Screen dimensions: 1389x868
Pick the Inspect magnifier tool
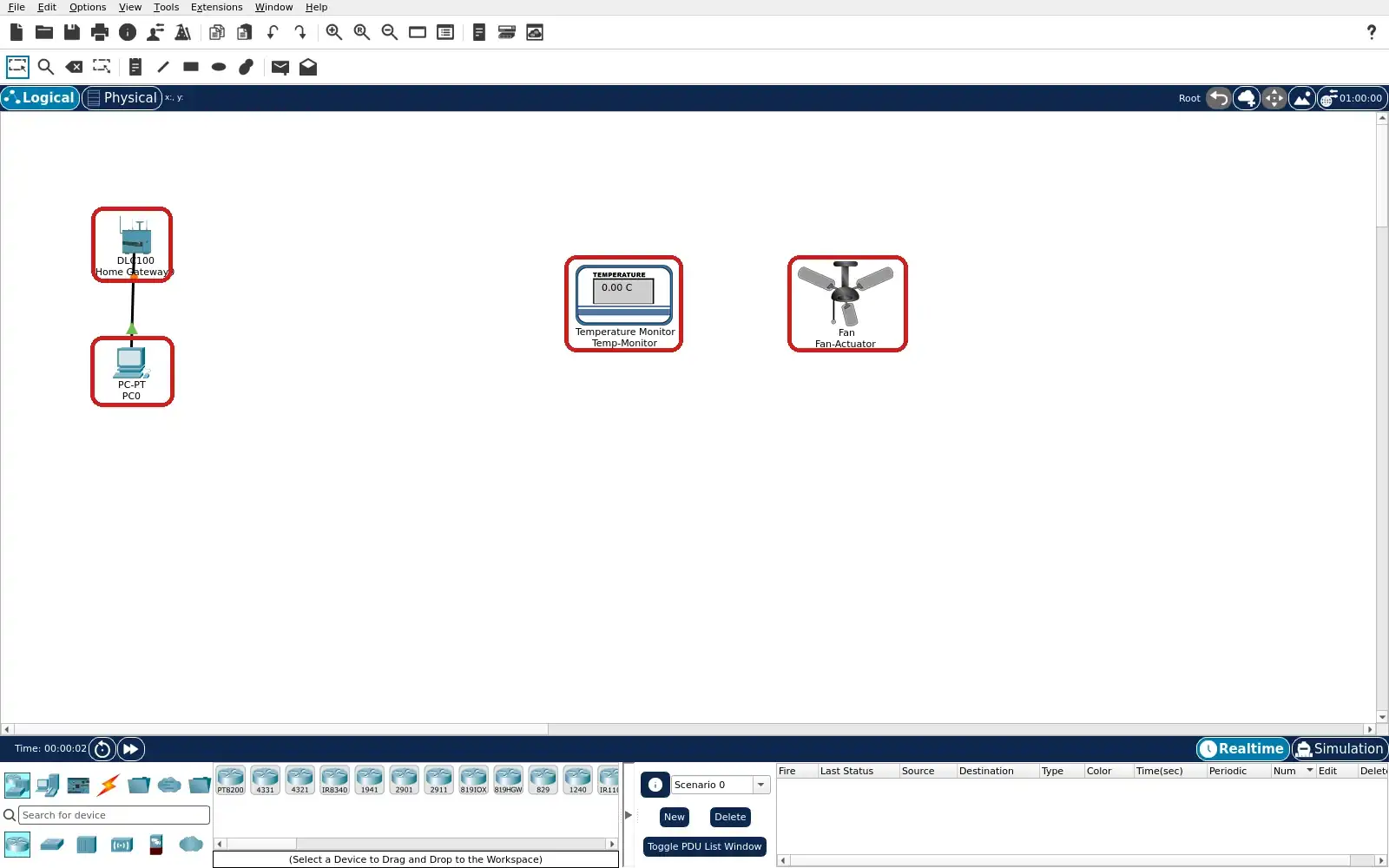tap(46, 67)
